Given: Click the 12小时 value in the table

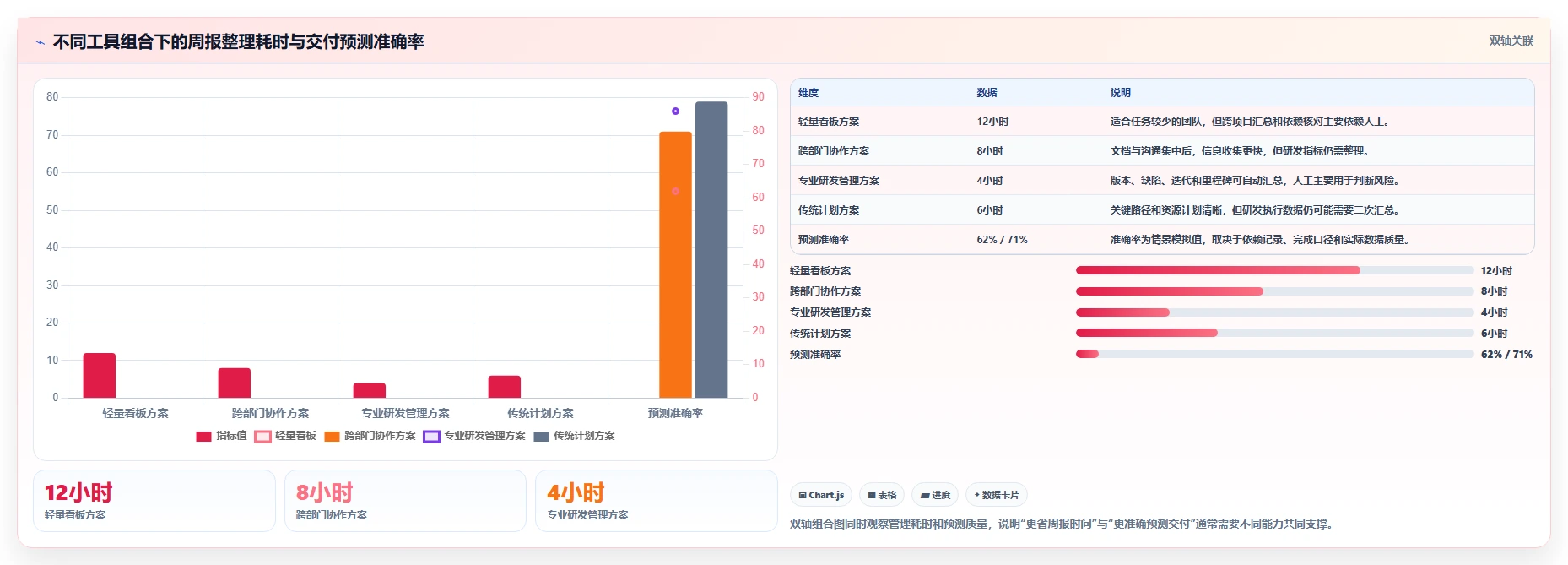Looking at the screenshot, I should pyautogui.click(x=992, y=122).
